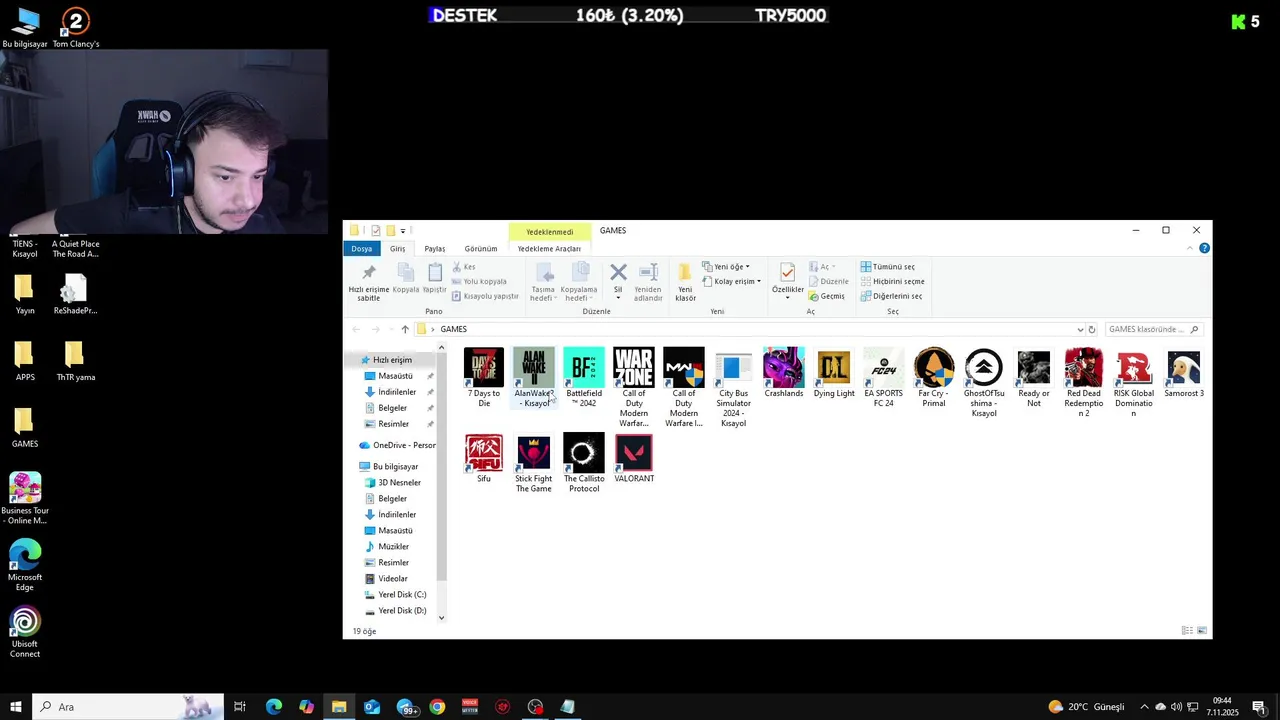Select the Sifu shortcut
The height and width of the screenshot is (720, 1280).
(484, 458)
